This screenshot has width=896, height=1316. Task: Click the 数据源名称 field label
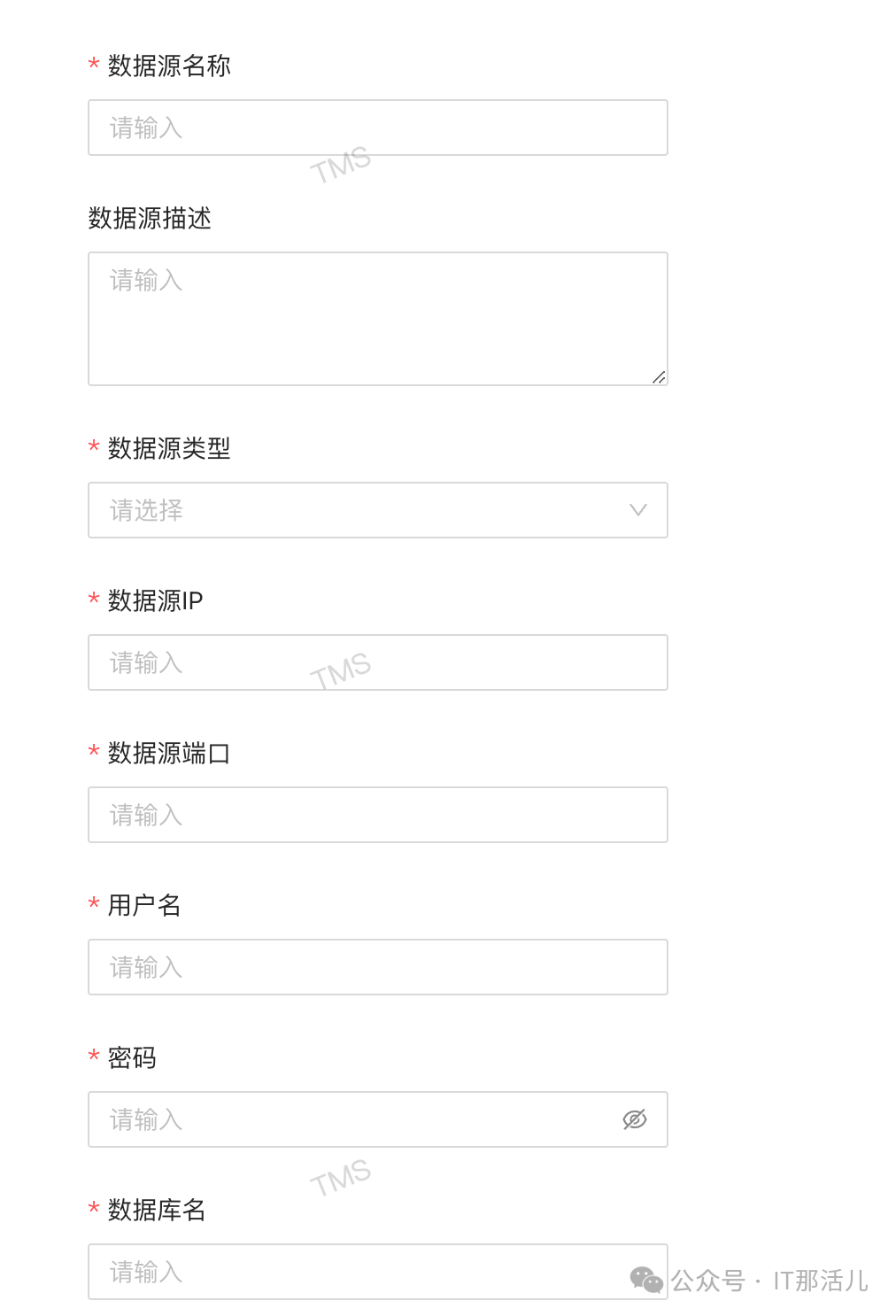(x=169, y=66)
